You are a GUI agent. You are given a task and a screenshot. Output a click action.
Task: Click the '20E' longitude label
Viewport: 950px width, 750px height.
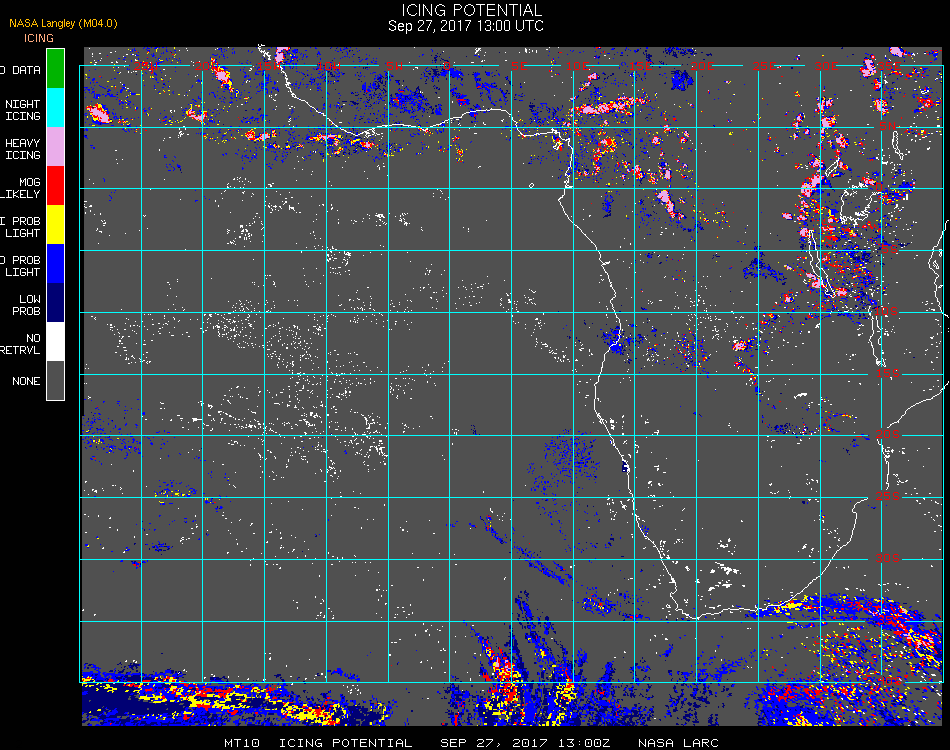click(x=702, y=66)
